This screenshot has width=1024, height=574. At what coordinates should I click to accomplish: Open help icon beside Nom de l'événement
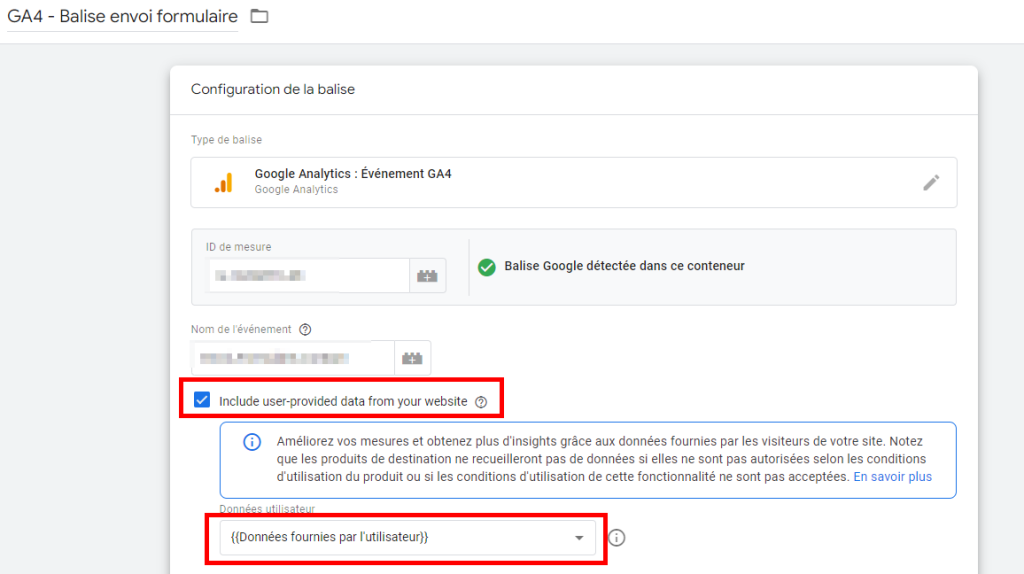(305, 329)
